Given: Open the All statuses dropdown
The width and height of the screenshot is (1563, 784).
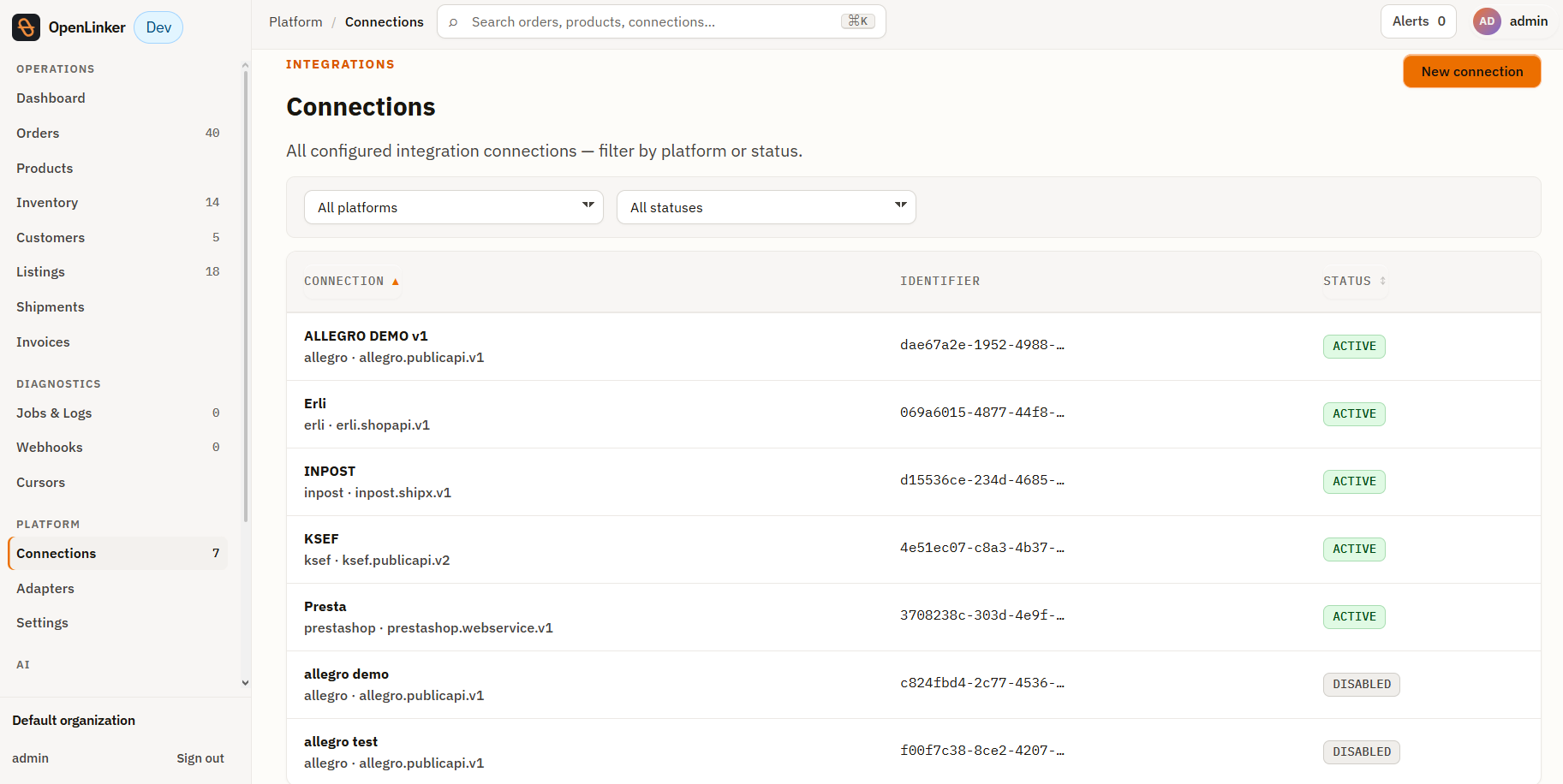Looking at the screenshot, I should (x=767, y=207).
